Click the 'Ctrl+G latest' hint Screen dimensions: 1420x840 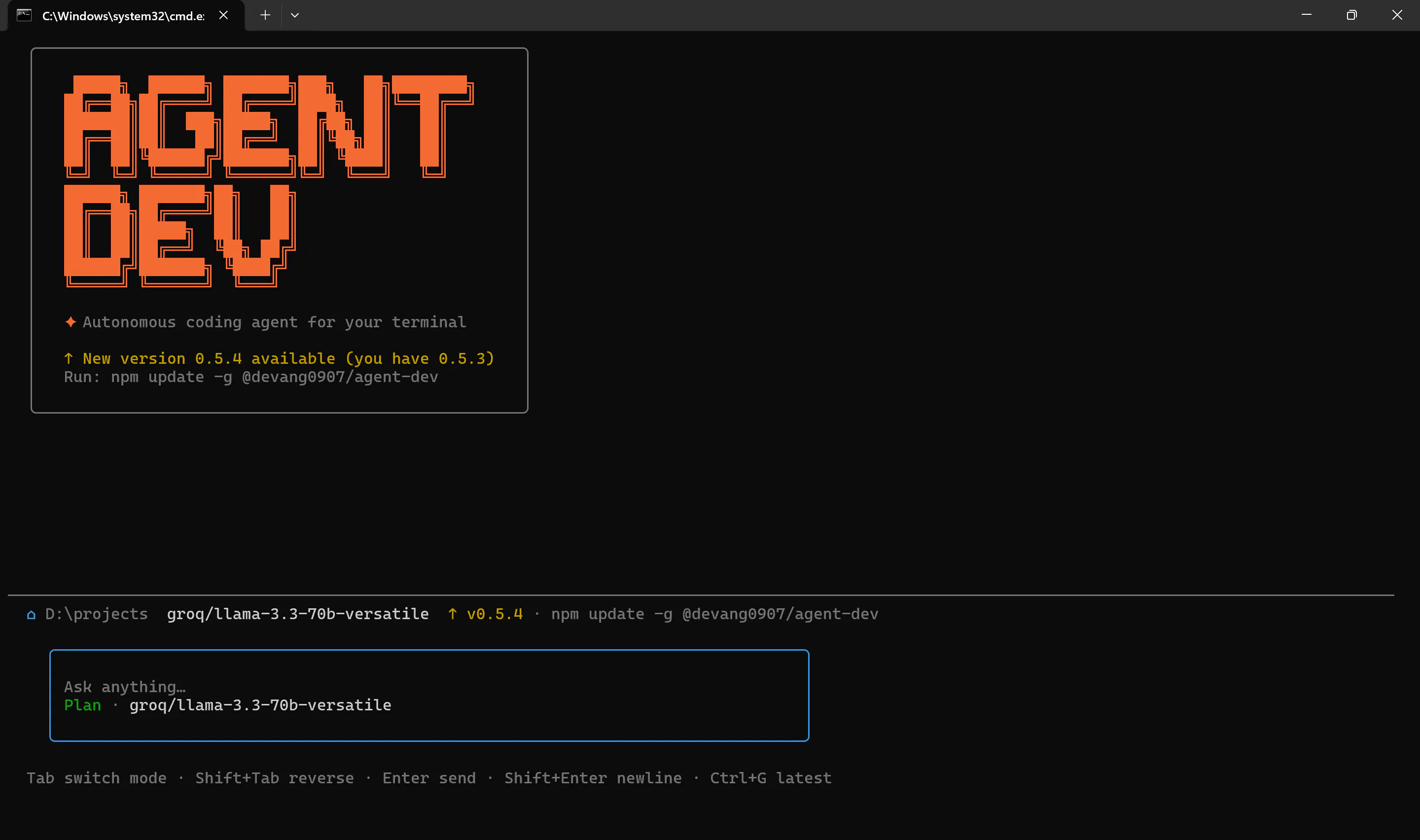pyautogui.click(x=771, y=778)
